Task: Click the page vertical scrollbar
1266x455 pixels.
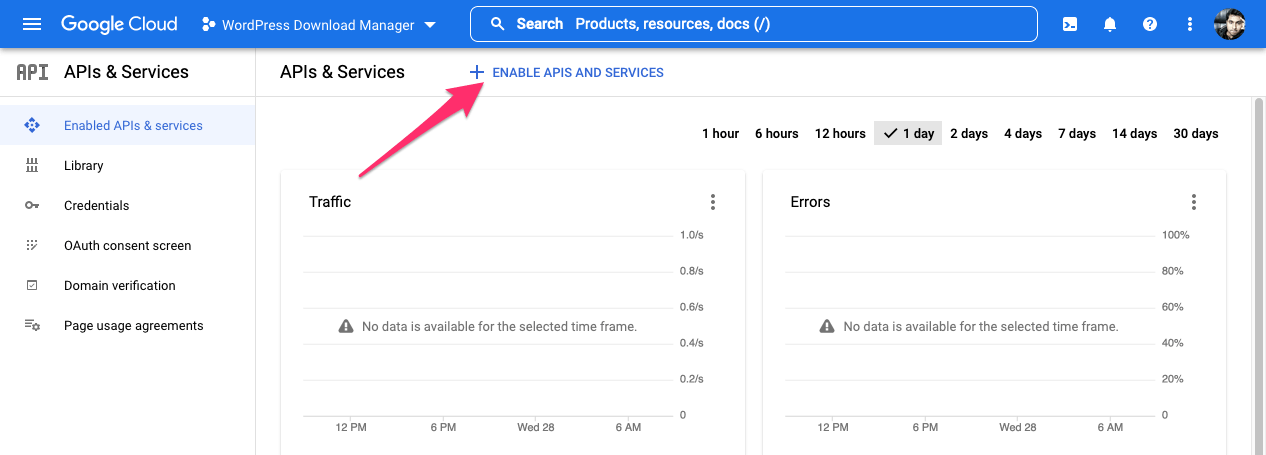Action: click(1258, 270)
